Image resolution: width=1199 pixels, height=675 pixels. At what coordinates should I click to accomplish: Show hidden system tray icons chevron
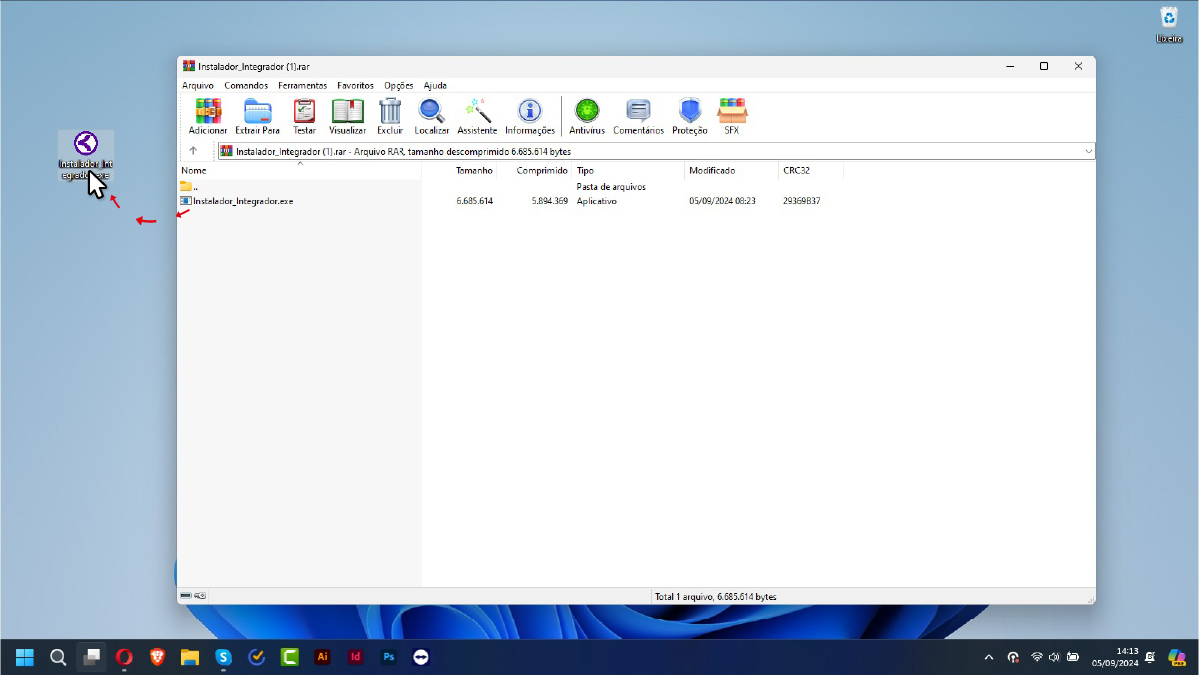[989, 657]
